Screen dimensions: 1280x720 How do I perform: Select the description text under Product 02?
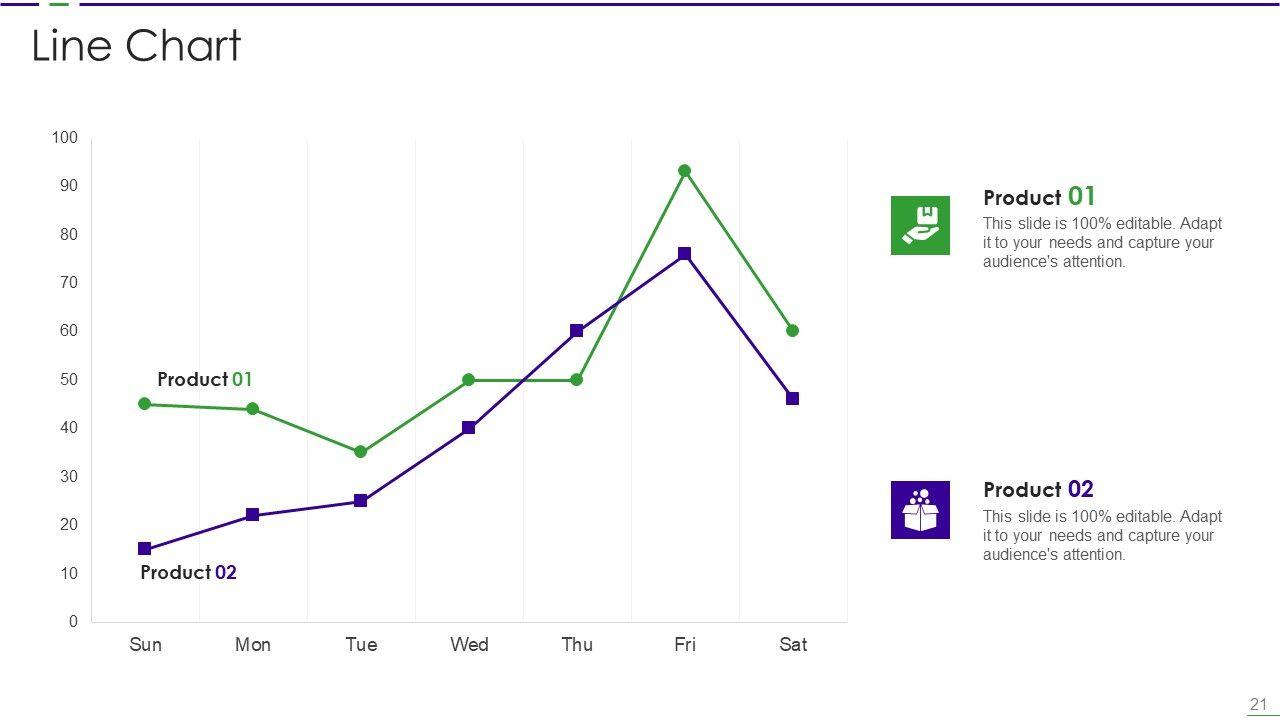(1102, 536)
